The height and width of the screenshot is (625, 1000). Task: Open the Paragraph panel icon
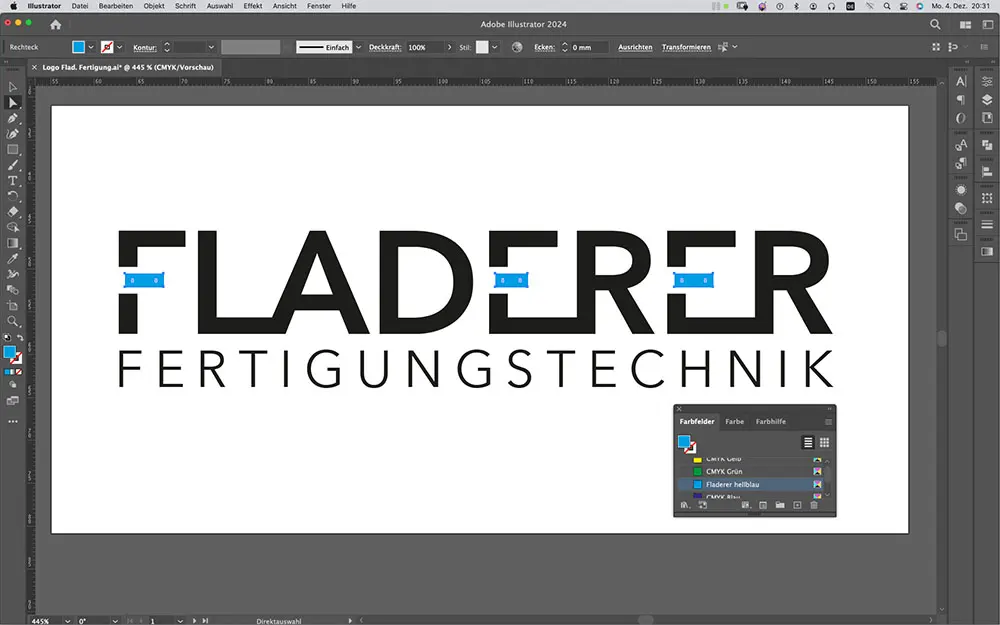[x=961, y=99]
